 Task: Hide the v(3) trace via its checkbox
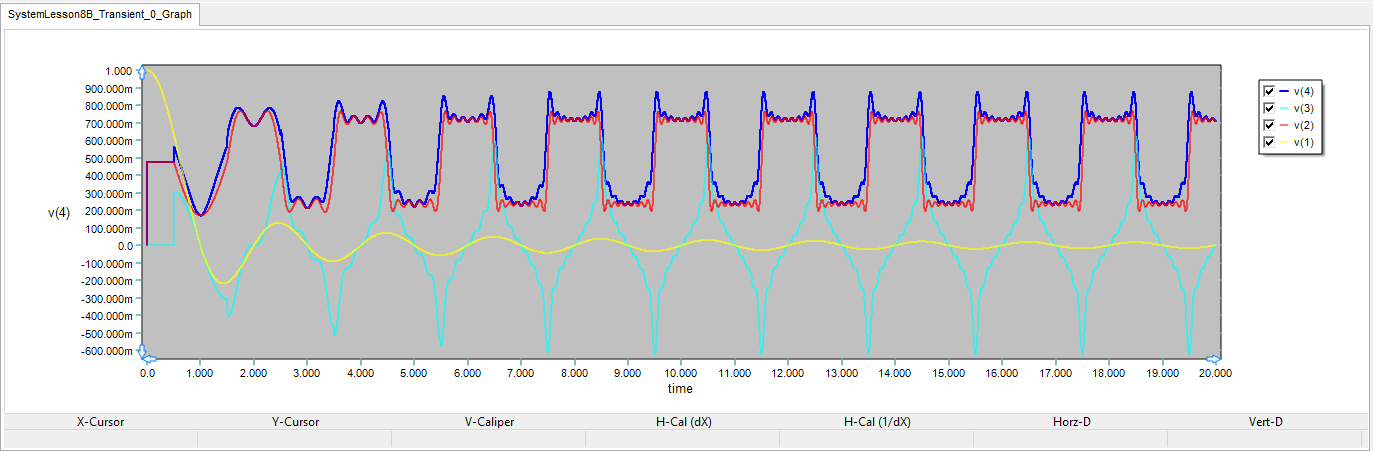[1270, 108]
